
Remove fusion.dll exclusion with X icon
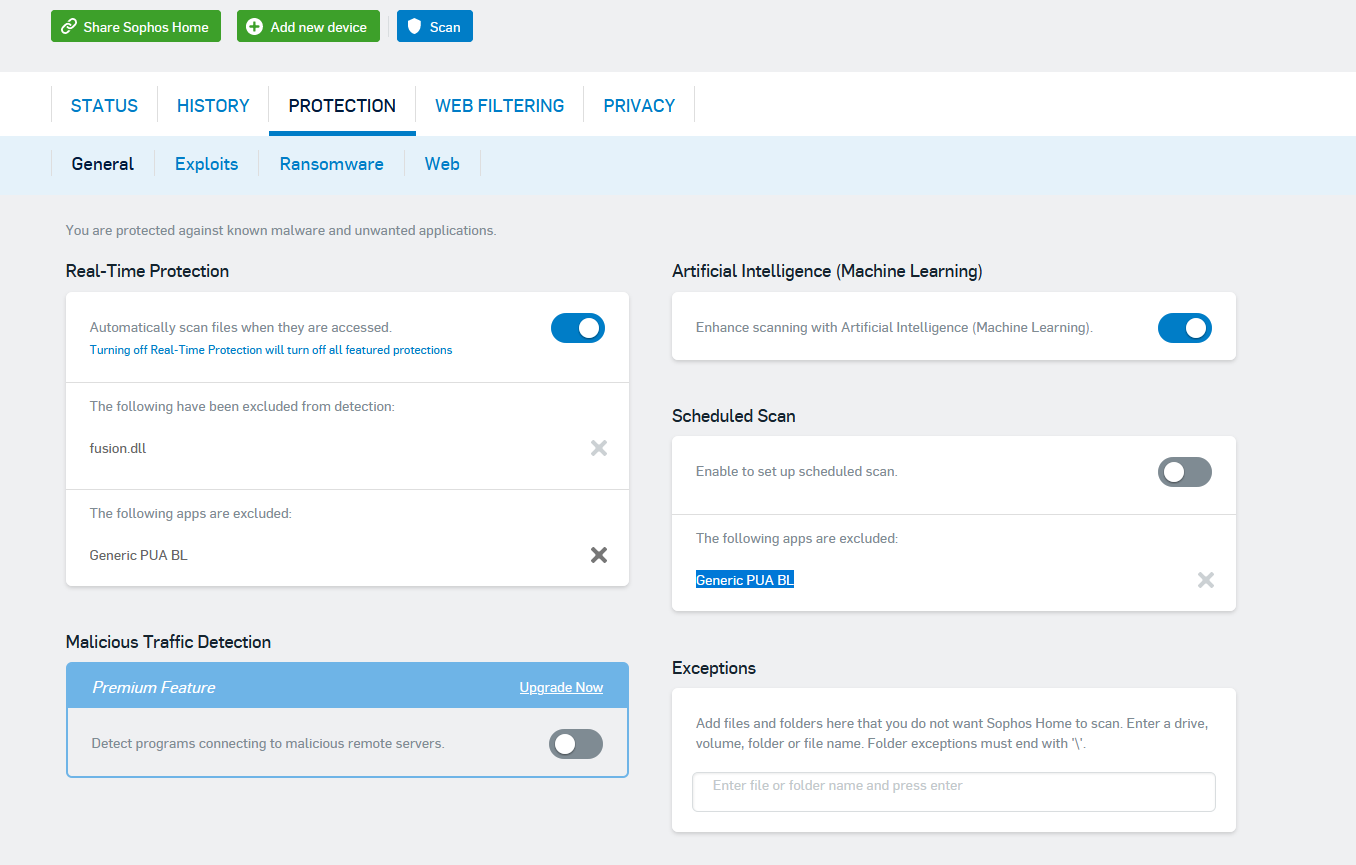tap(599, 448)
